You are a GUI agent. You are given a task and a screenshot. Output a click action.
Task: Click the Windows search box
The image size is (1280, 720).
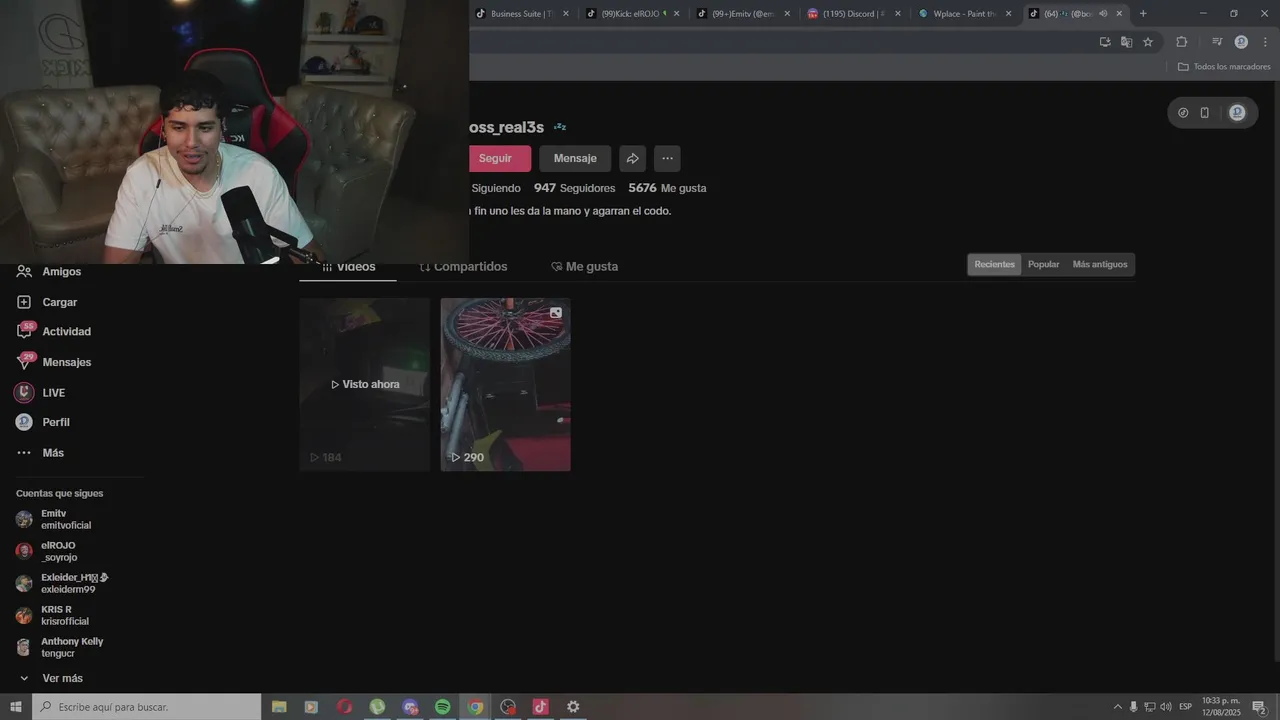[147, 707]
